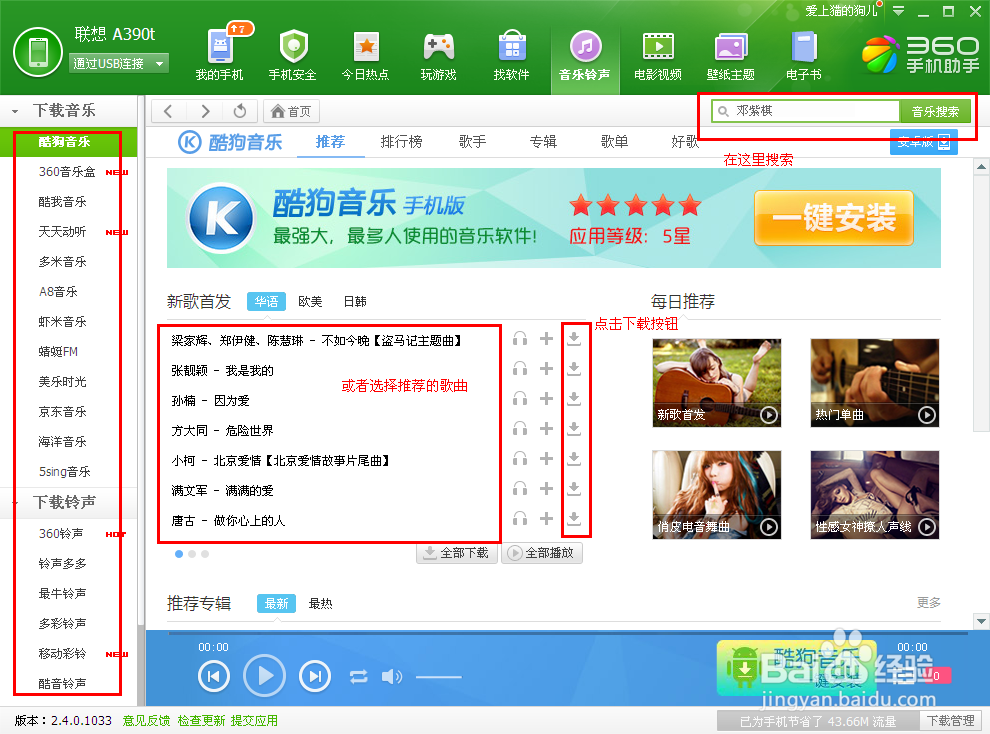Viewport: 990px width, 734px height.
Task: Add 孙楠 因为爱 with plus icon
Action: (x=546, y=399)
